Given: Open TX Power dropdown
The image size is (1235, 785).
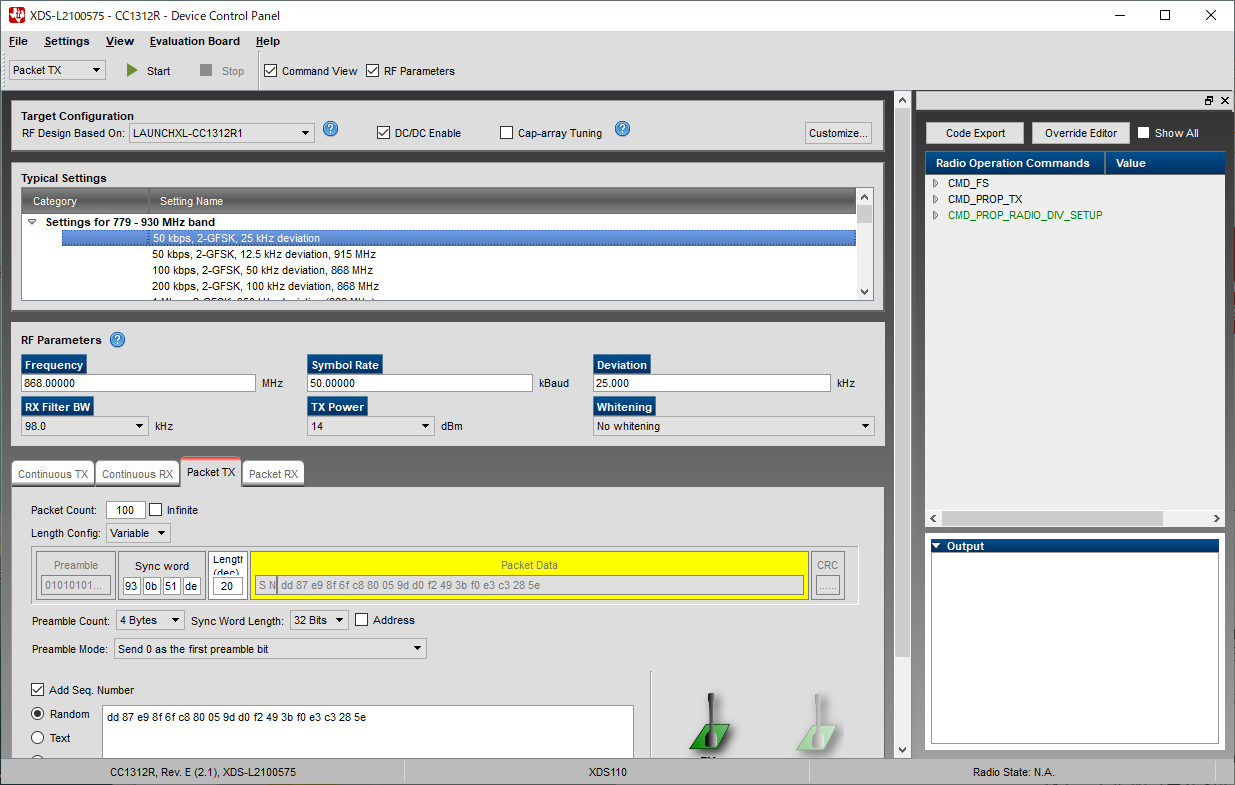Looking at the screenshot, I should pyautogui.click(x=371, y=426).
